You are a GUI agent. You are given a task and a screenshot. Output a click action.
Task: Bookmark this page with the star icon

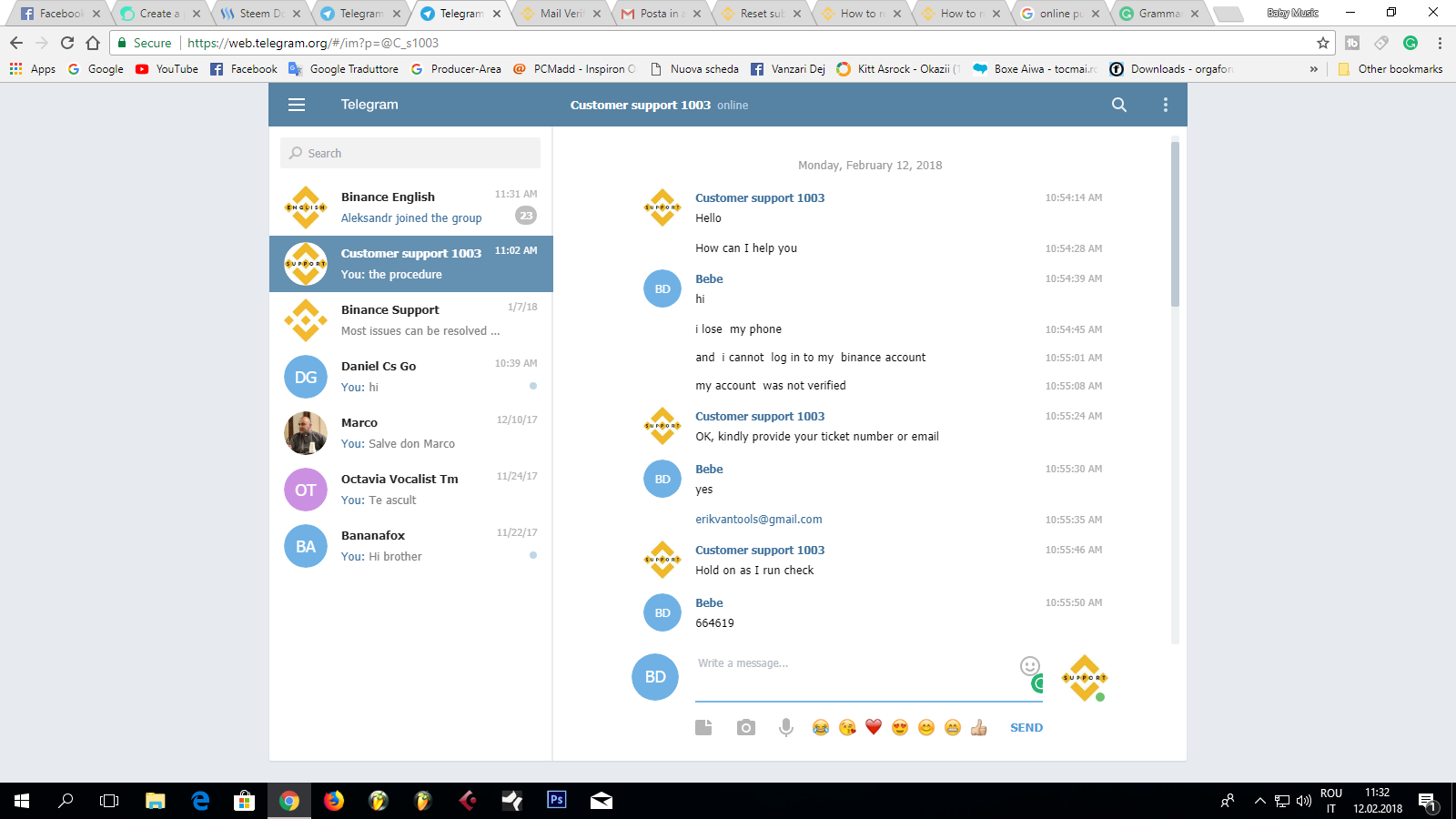1323,43
